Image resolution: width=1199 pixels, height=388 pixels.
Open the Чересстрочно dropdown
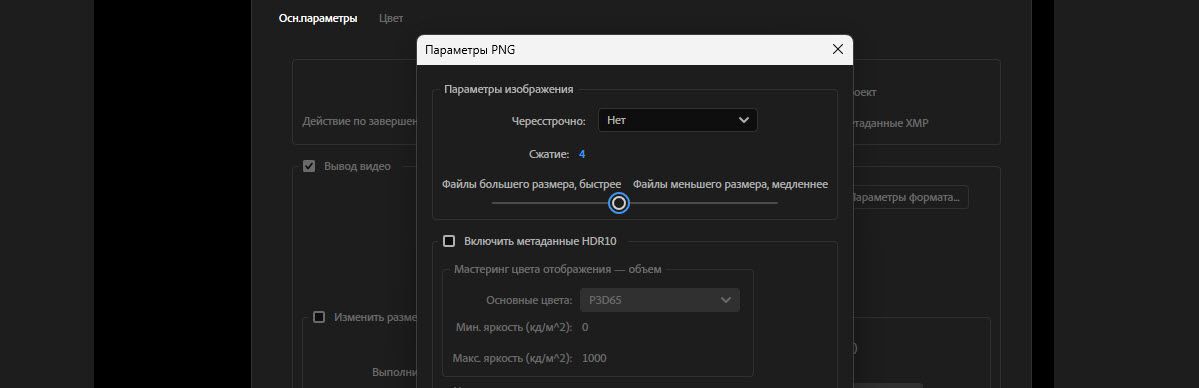[677, 120]
